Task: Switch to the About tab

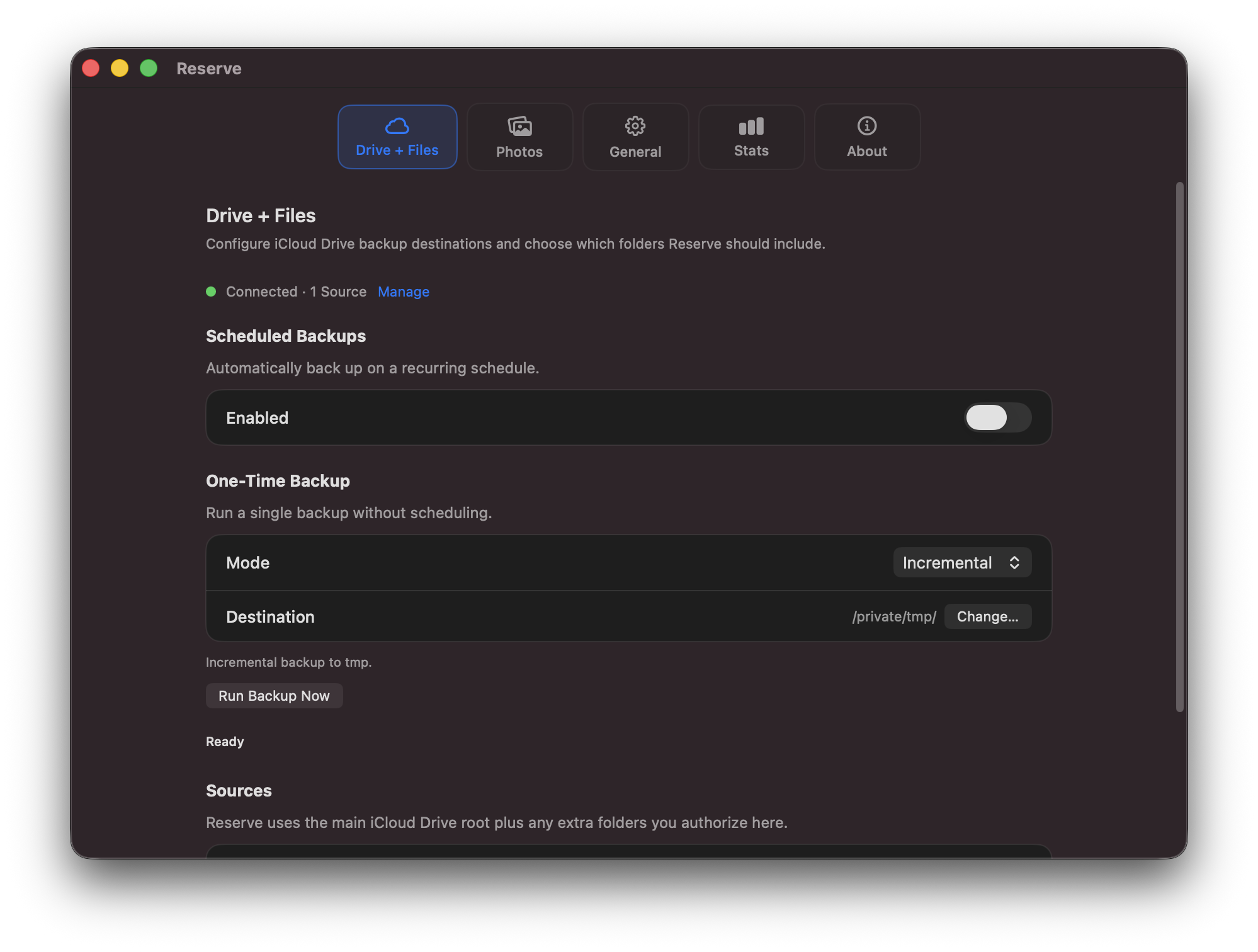Action: coord(866,137)
